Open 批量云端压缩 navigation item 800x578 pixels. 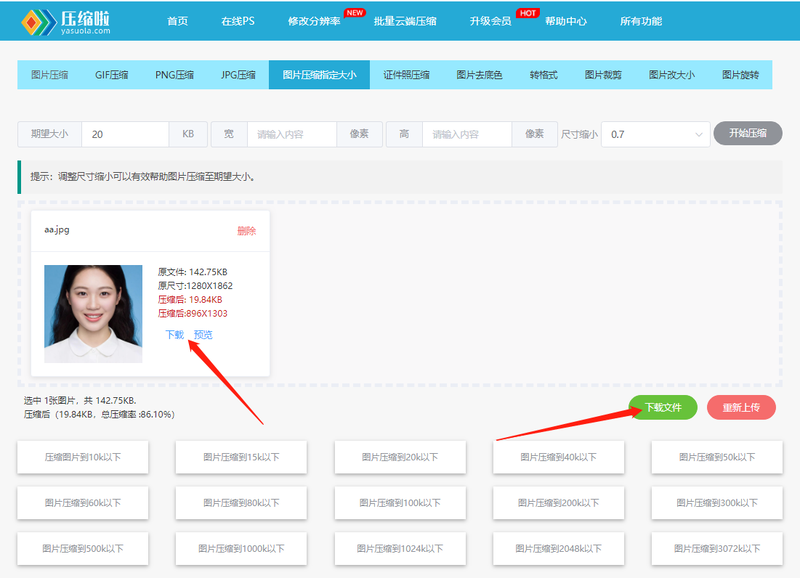click(x=405, y=21)
